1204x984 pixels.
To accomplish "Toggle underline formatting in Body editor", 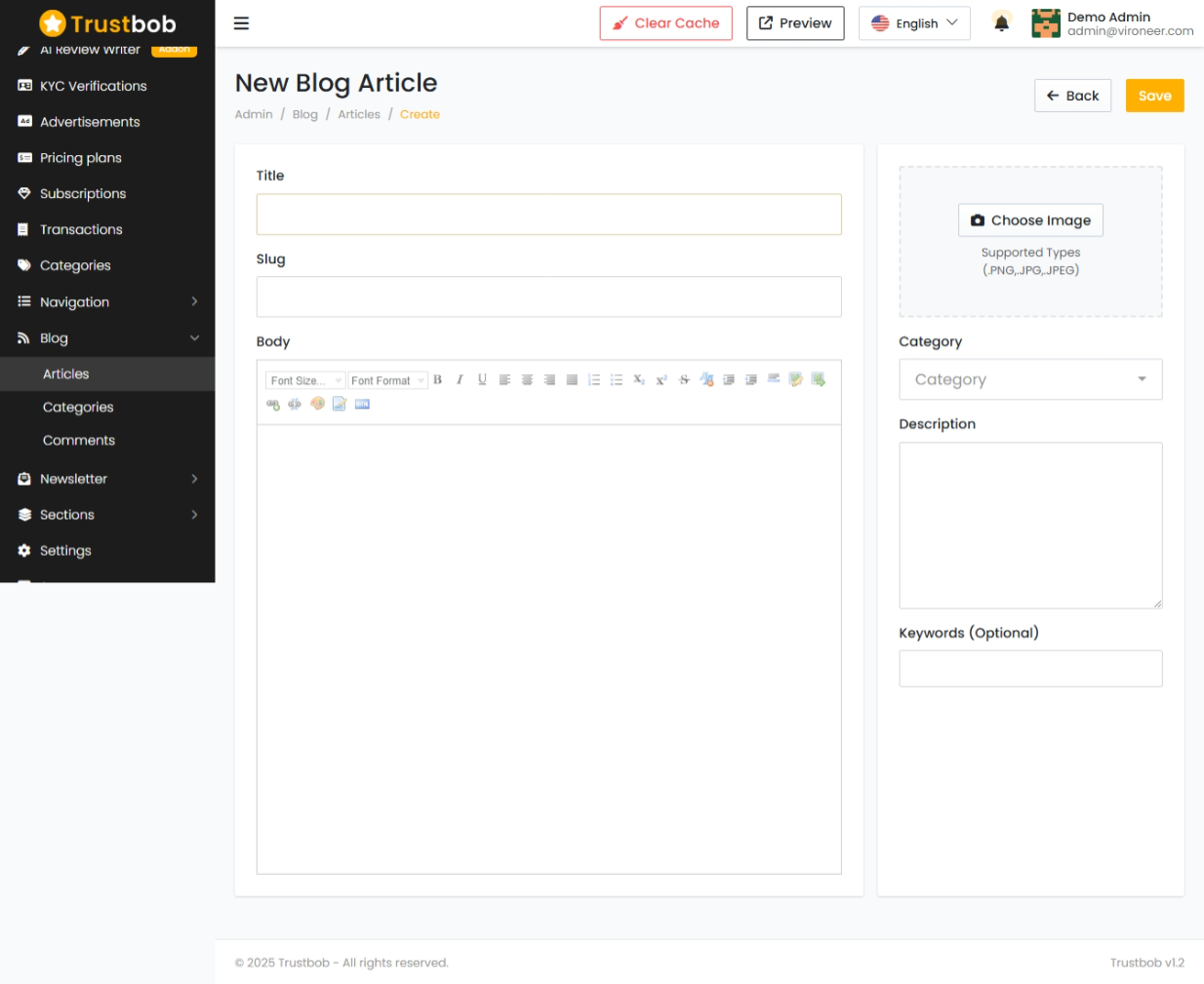I will (x=482, y=379).
